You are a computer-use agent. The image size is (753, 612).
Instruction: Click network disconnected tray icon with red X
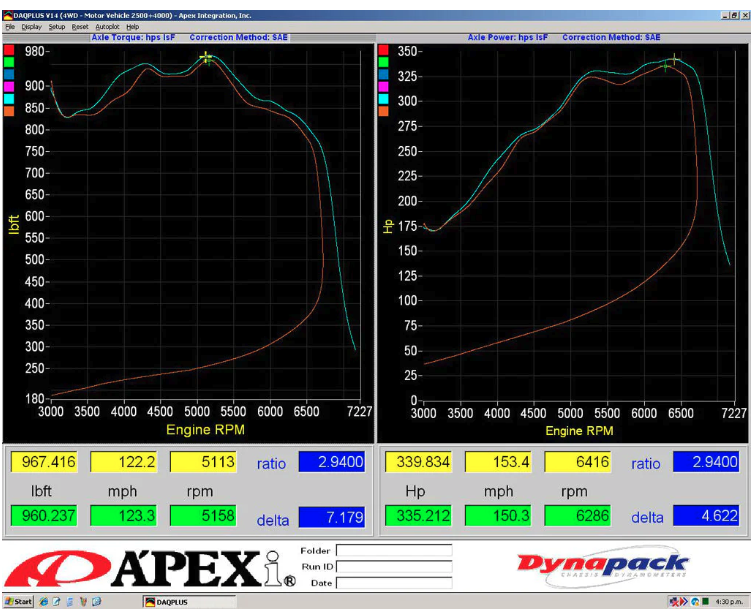point(674,601)
